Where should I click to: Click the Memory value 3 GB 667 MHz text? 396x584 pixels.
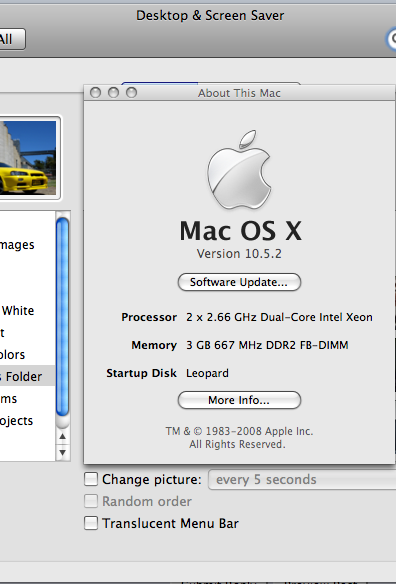267,345
